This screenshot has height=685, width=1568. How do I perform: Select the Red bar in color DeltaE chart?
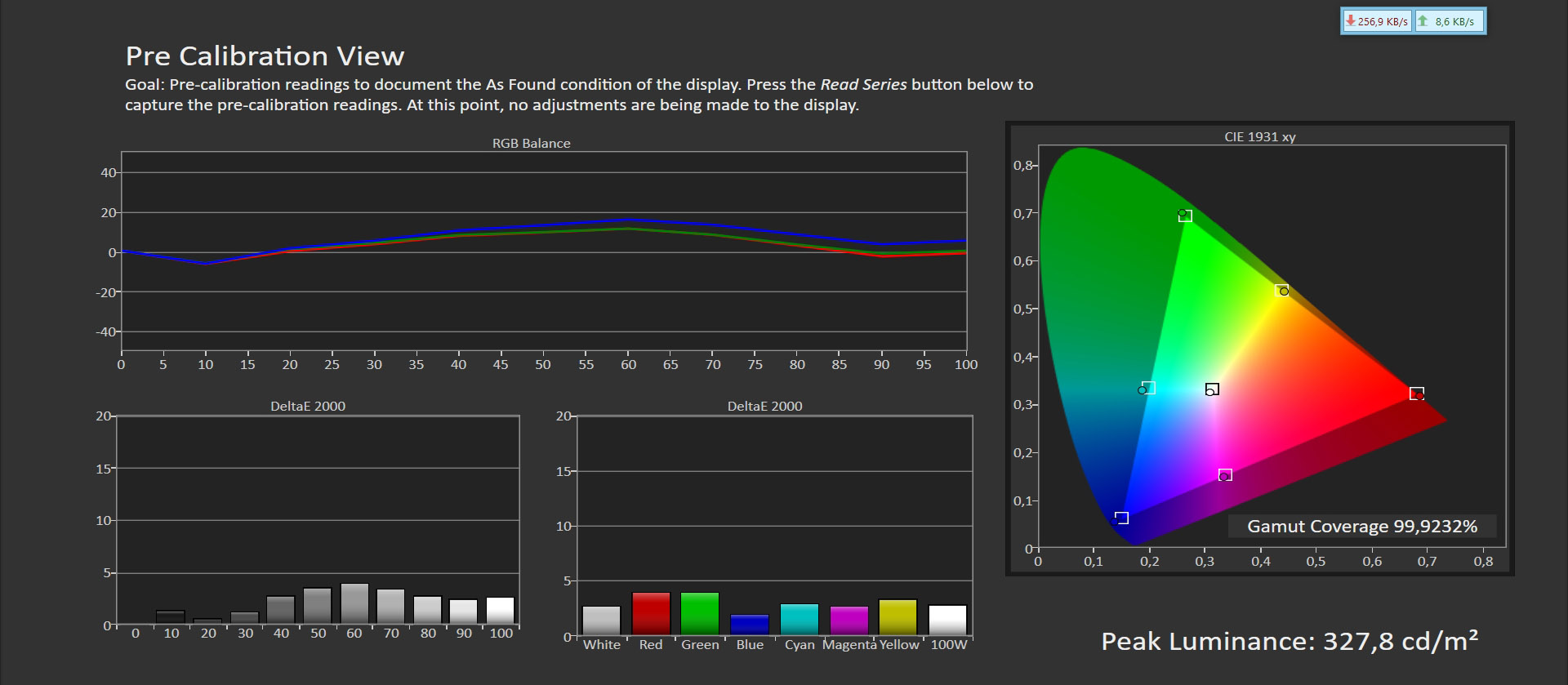click(x=651, y=613)
